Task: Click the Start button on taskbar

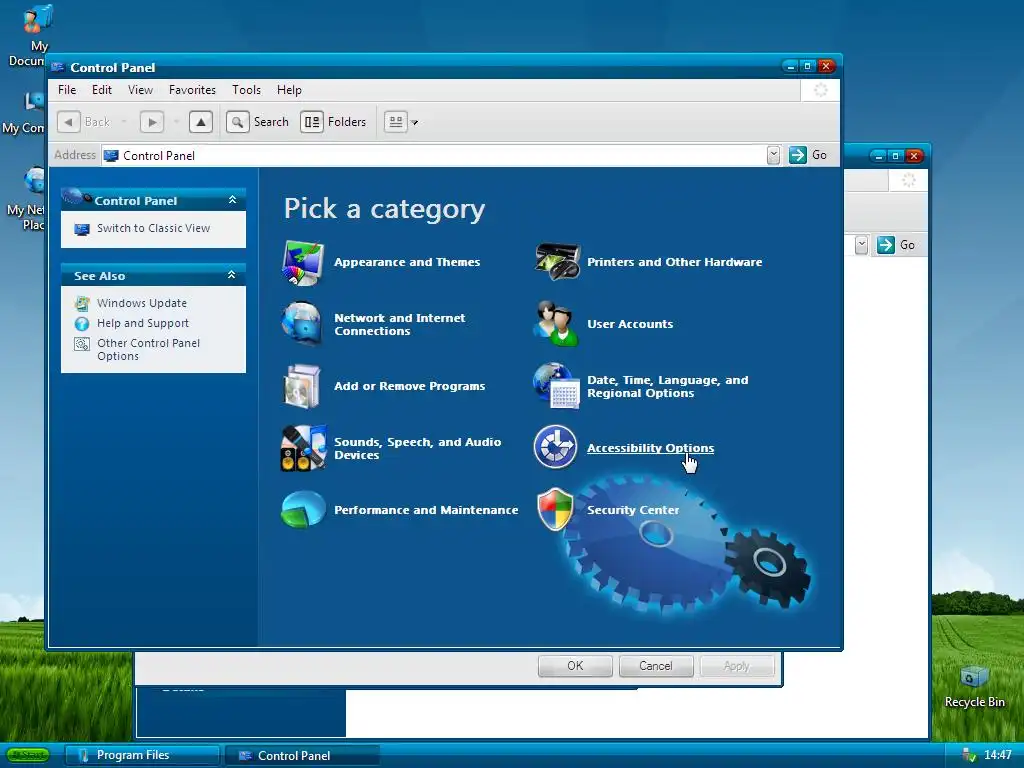Action: point(28,755)
